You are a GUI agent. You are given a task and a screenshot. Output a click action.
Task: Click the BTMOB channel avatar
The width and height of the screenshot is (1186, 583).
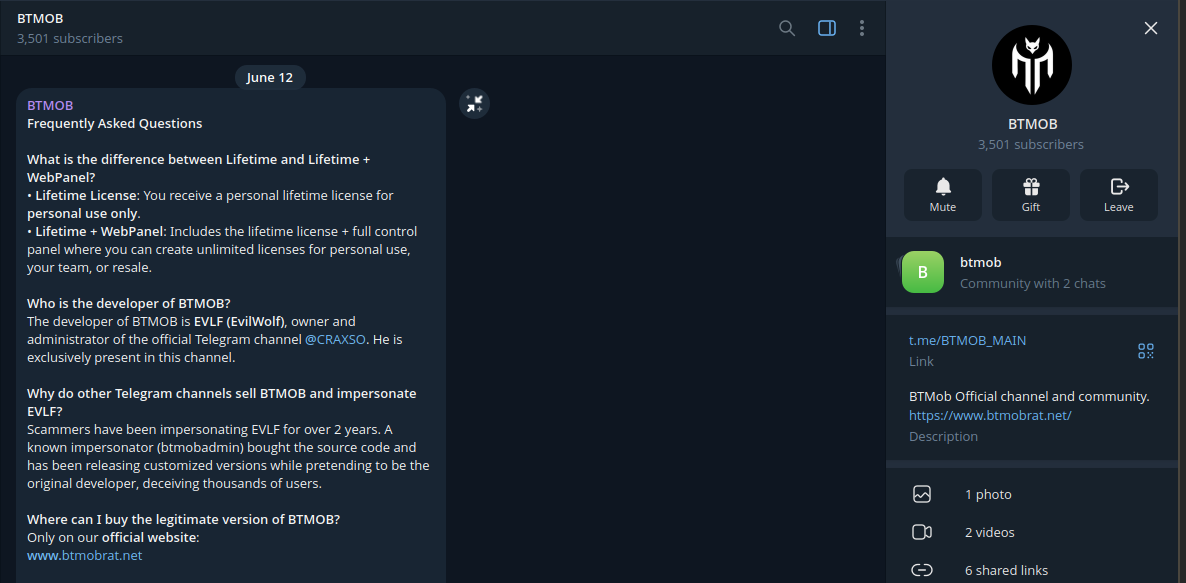click(x=1032, y=64)
